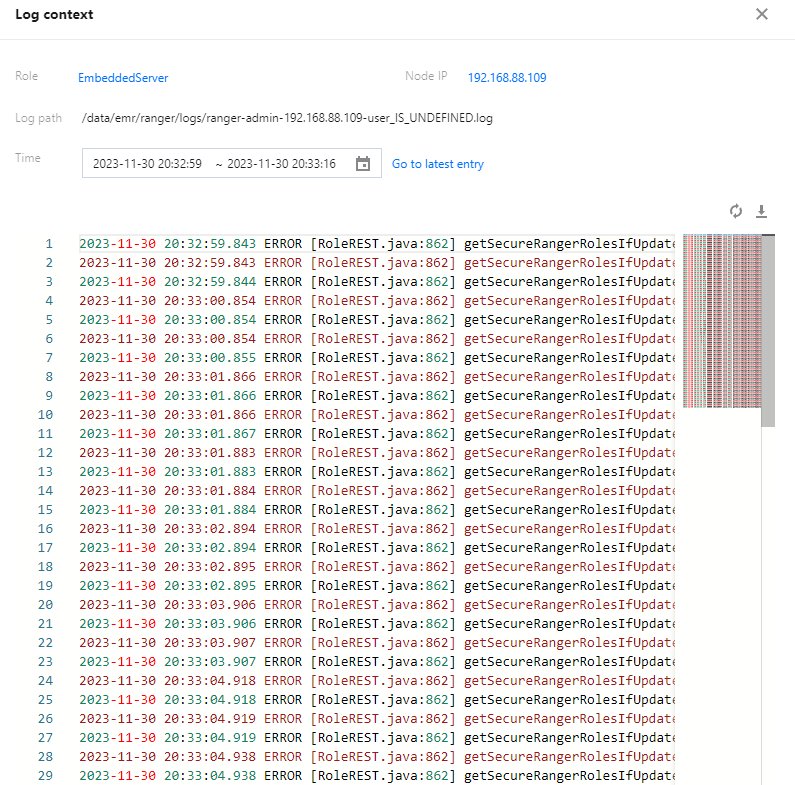Image resolution: width=795 pixels, height=785 pixels.
Task: Click log entry at 20:33:01.867
Action: pos(375,433)
